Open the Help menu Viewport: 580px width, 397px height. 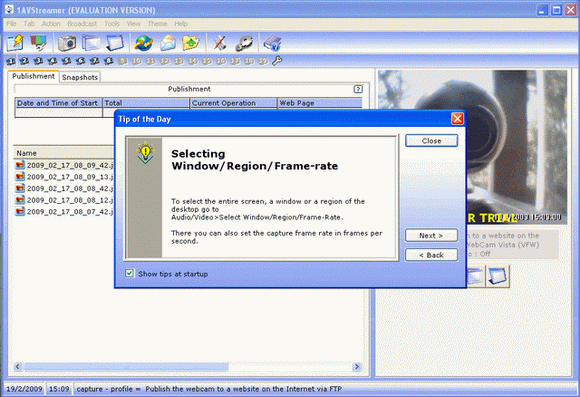[181, 24]
